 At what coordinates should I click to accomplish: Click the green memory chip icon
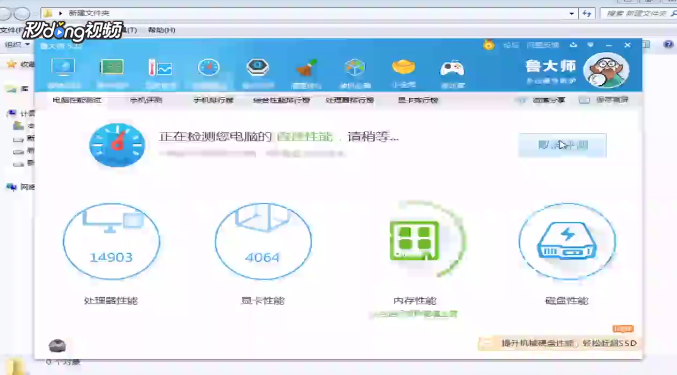point(414,240)
